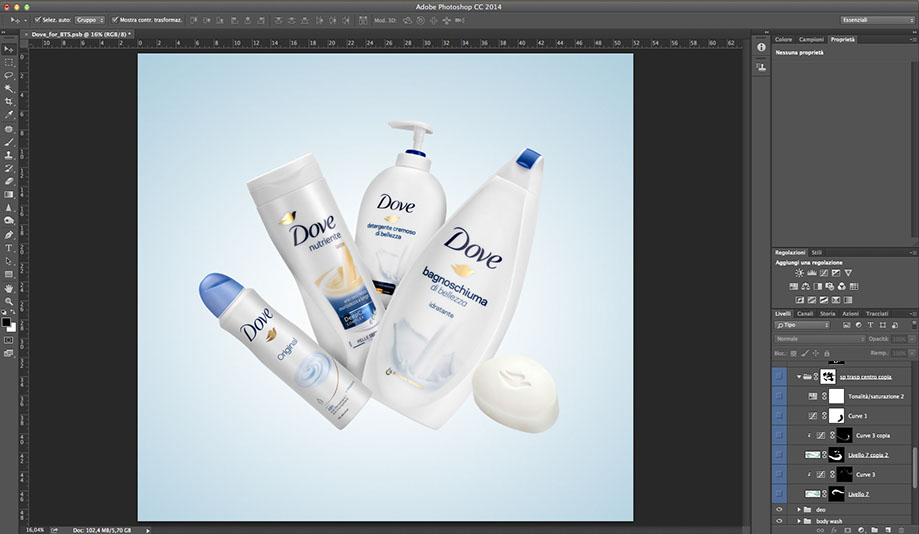Lock layer position

click(815, 353)
